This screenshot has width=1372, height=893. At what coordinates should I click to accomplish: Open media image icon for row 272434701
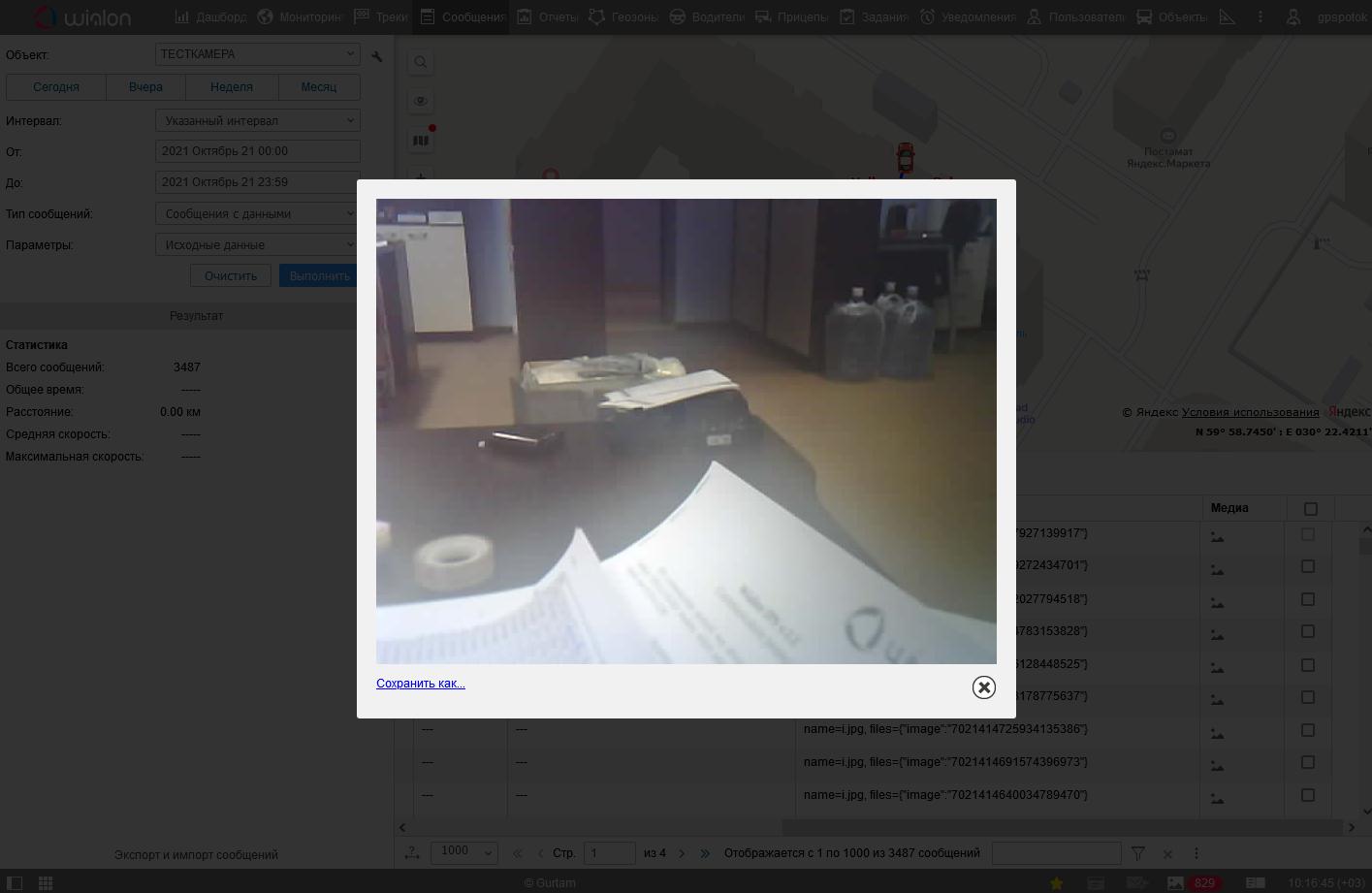click(x=1217, y=568)
